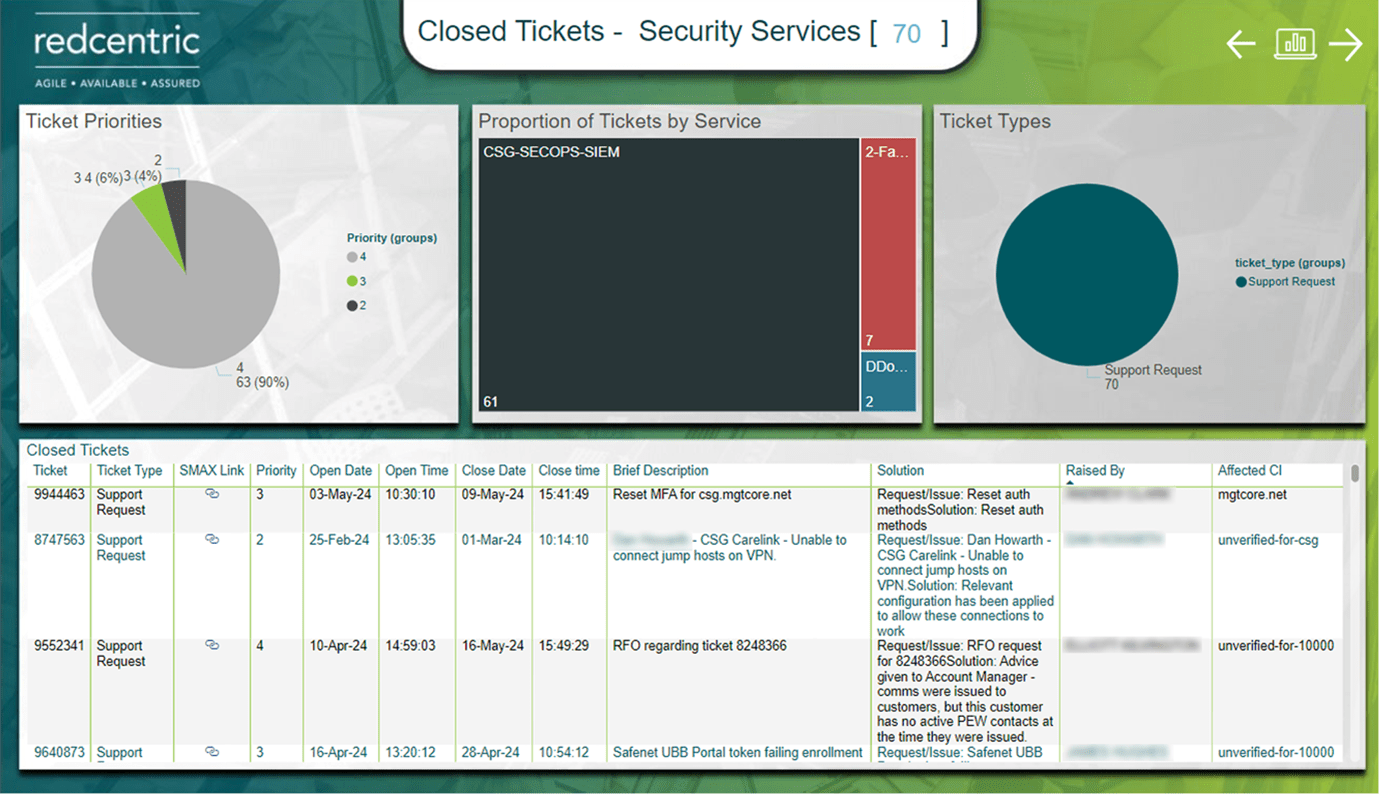Click 'Reset MFA for csg.mgtcore.net' description

tap(702, 494)
